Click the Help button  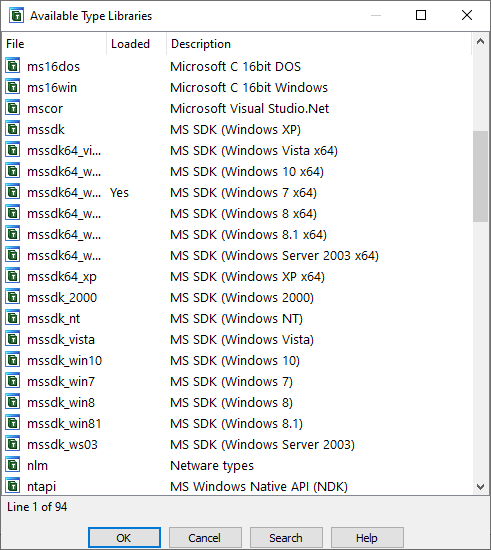pyautogui.click(x=367, y=537)
